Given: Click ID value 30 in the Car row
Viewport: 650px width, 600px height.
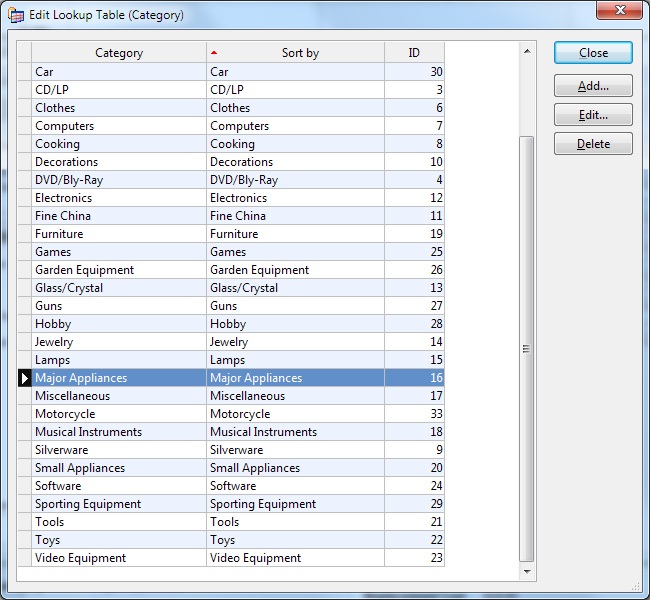Looking at the screenshot, I should 414,72.
